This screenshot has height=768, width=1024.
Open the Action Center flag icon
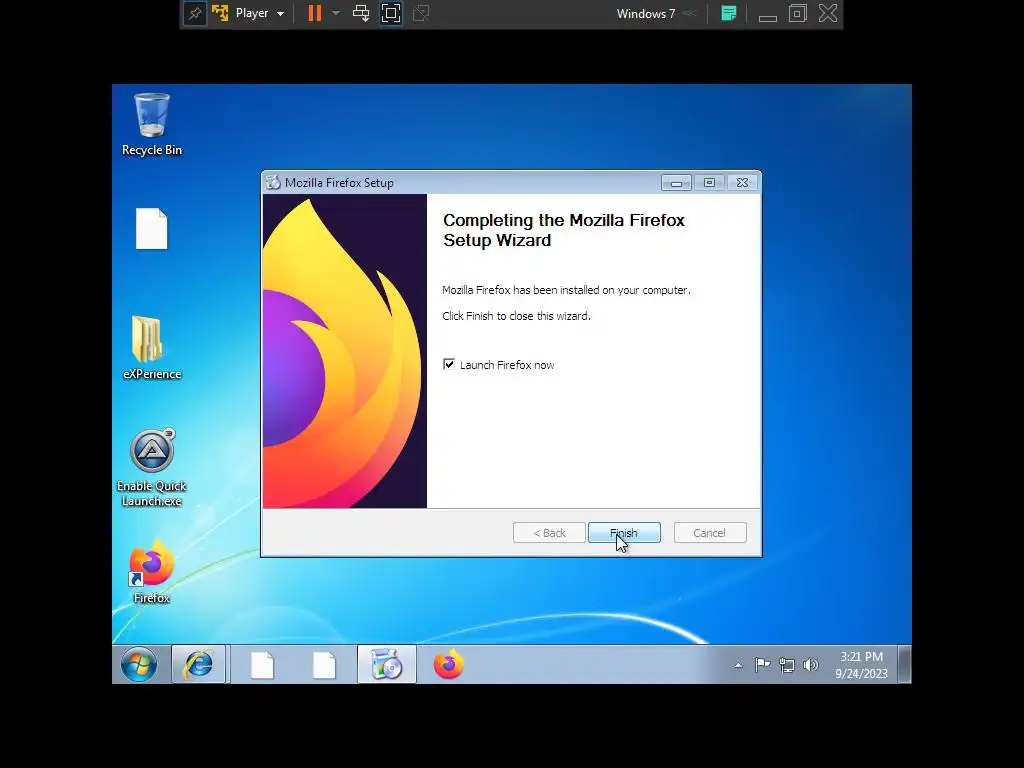[x=762, y=665]
